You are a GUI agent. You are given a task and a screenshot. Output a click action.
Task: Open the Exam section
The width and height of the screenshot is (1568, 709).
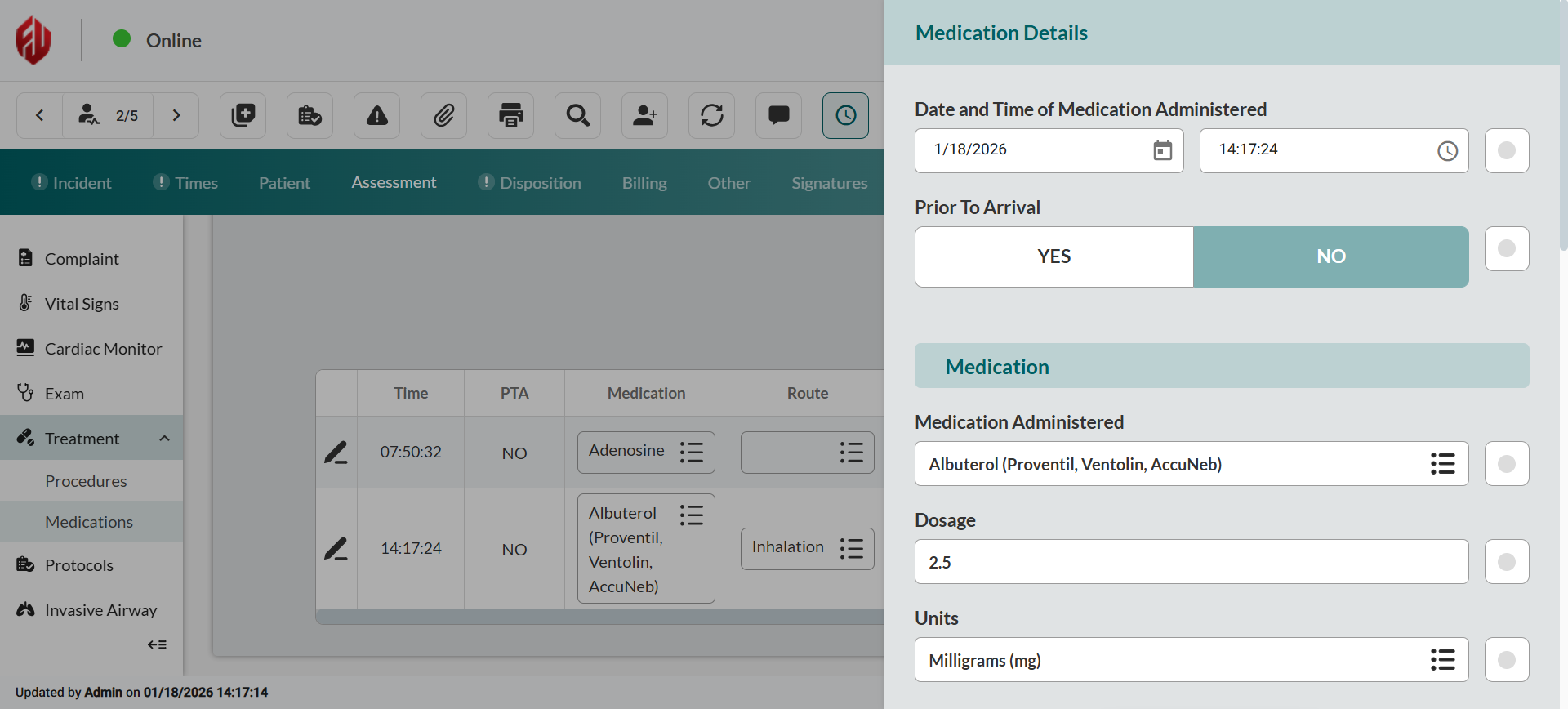[x=91, y=394]
